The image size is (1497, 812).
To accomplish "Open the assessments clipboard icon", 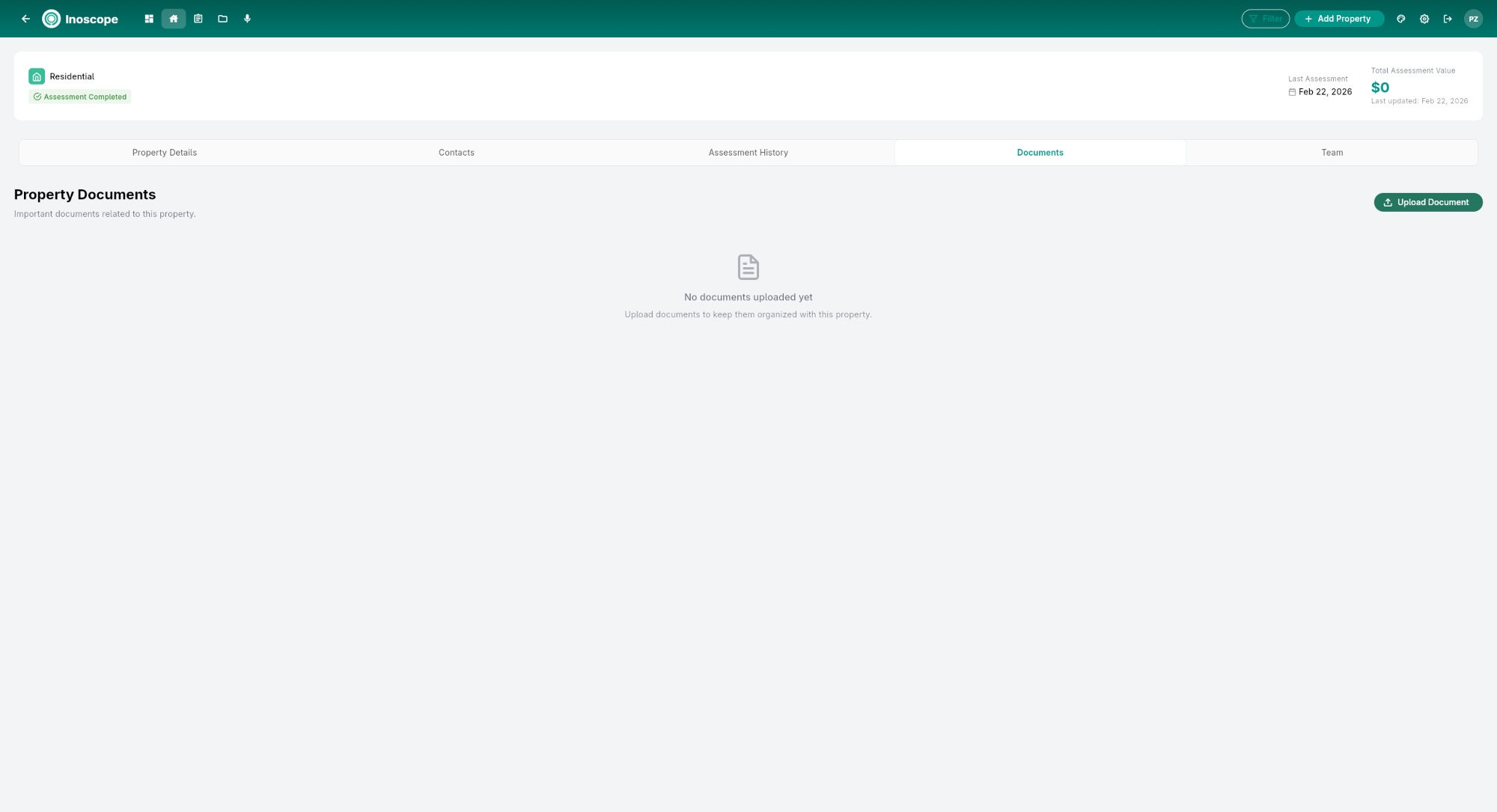I will (x=198, y=19).
